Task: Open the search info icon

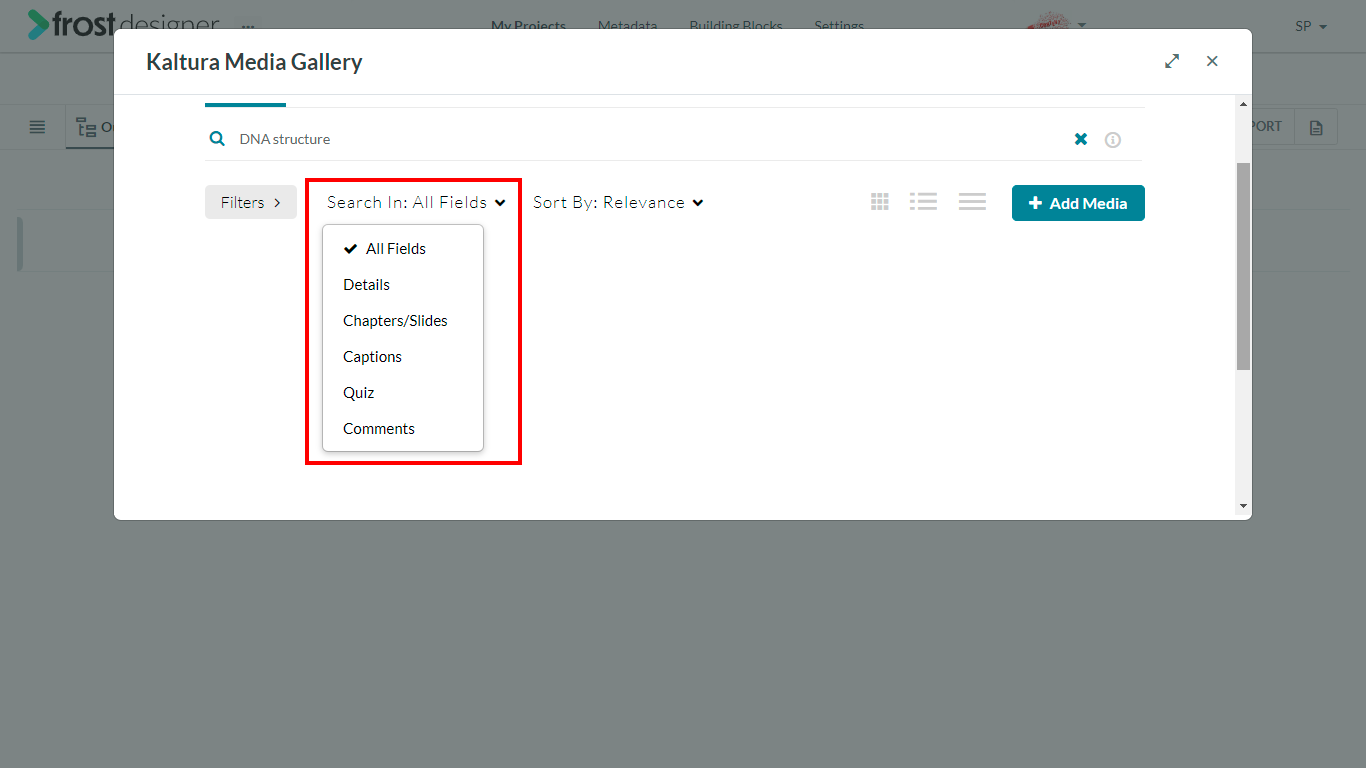Action: (1112, 140)
